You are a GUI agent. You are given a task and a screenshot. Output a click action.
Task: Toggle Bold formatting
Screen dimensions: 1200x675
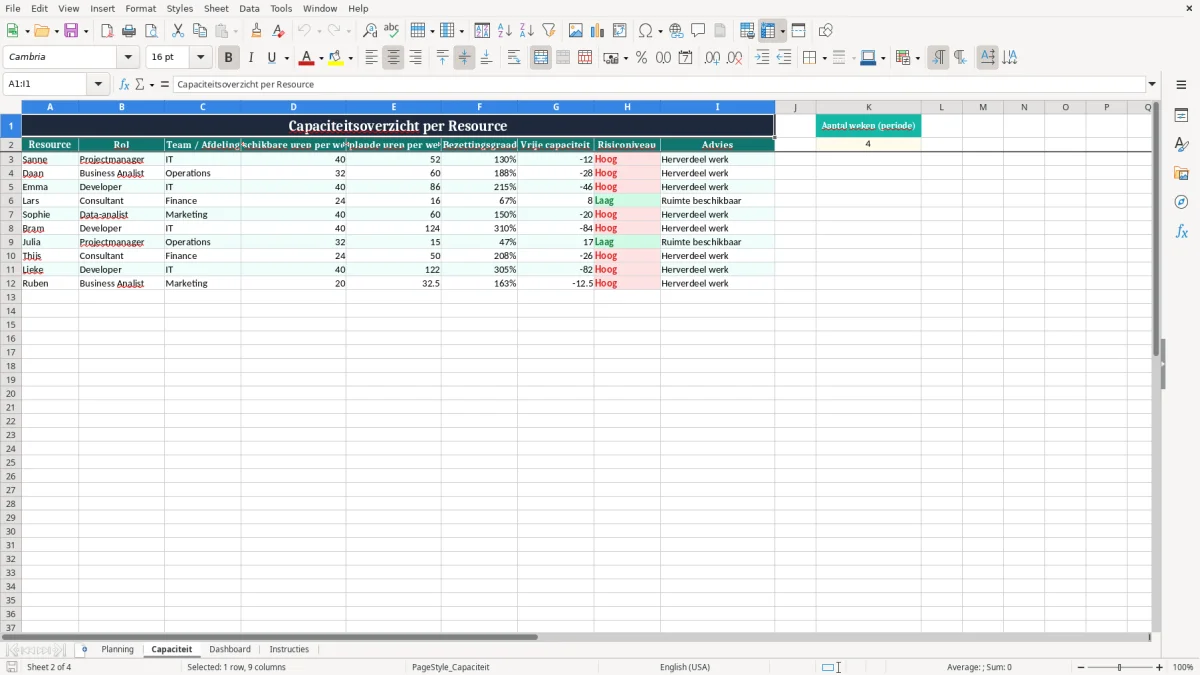click(x=229, y=58)
